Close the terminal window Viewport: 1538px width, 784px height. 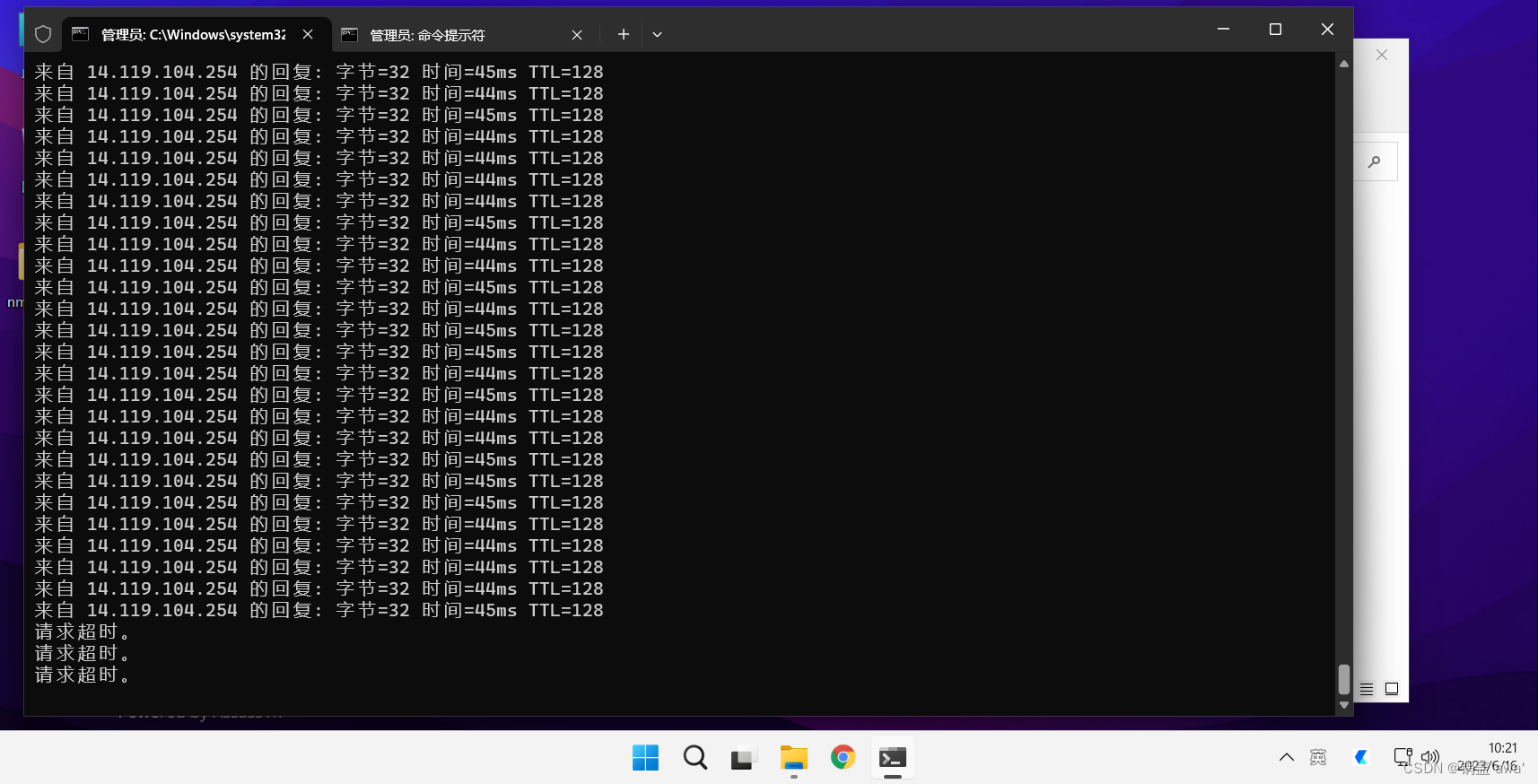tap(1327, 30)
